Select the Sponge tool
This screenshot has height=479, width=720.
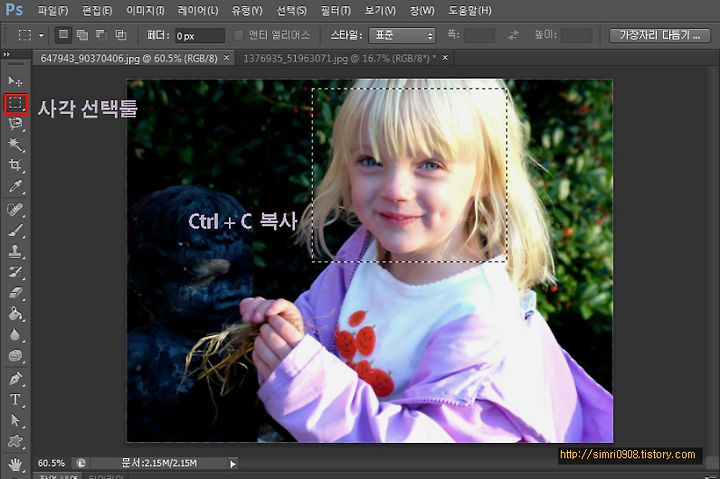pos(15,355)
